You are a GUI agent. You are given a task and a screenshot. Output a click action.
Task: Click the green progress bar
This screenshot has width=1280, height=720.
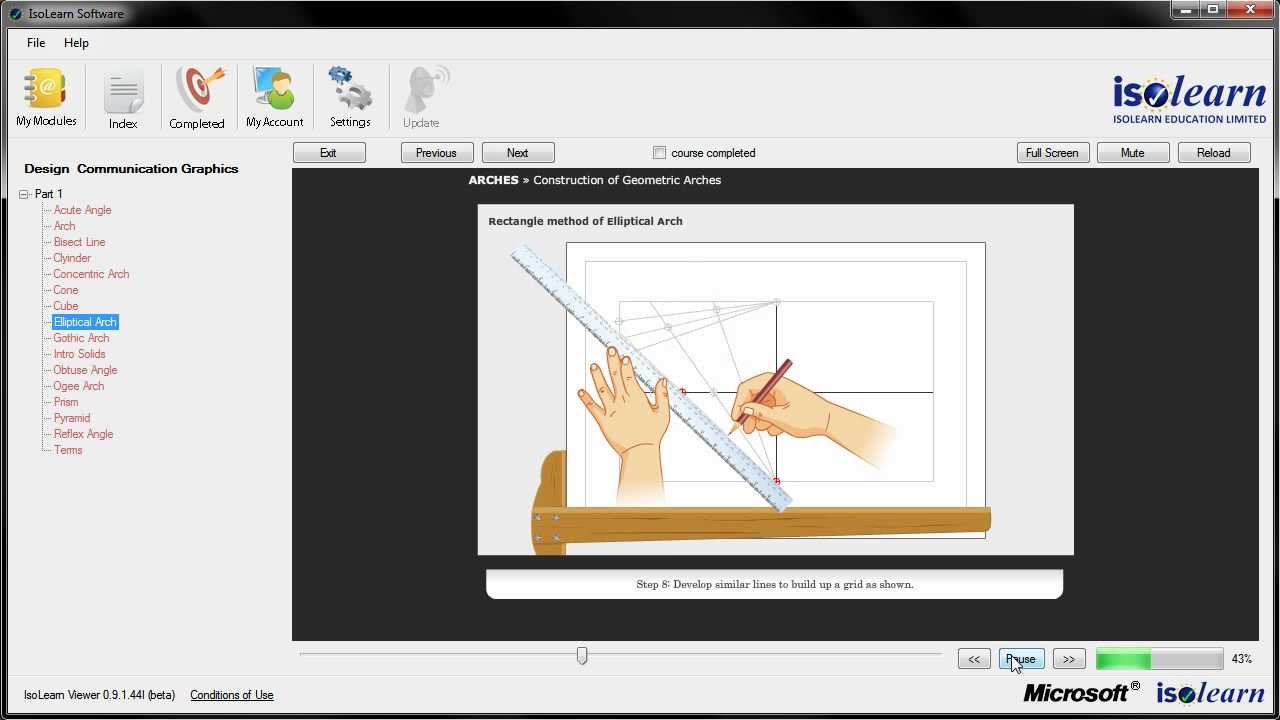pyautogui.click(x=1160, y=659)
